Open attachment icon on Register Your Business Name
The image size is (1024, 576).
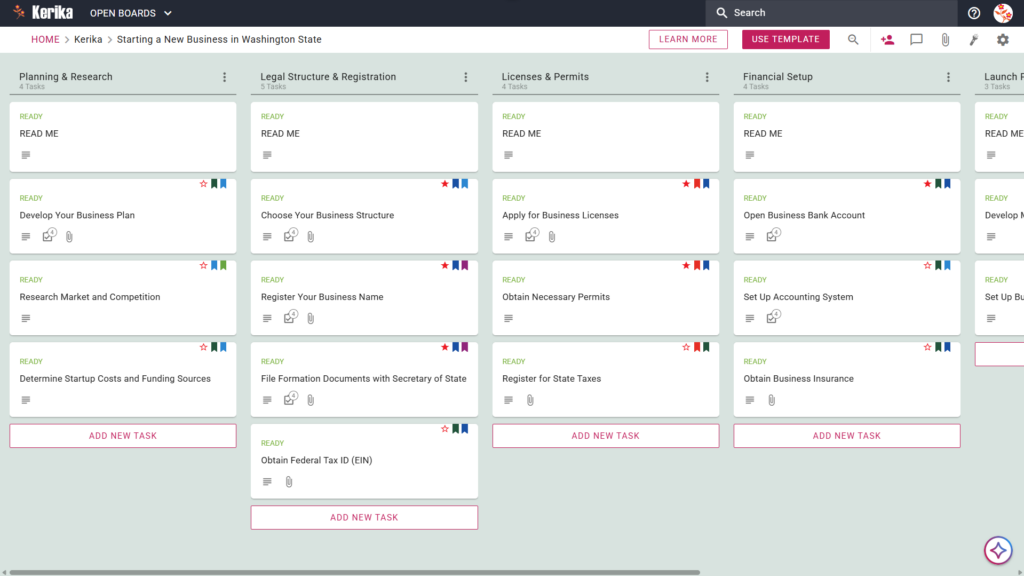(x=311, y=319)
